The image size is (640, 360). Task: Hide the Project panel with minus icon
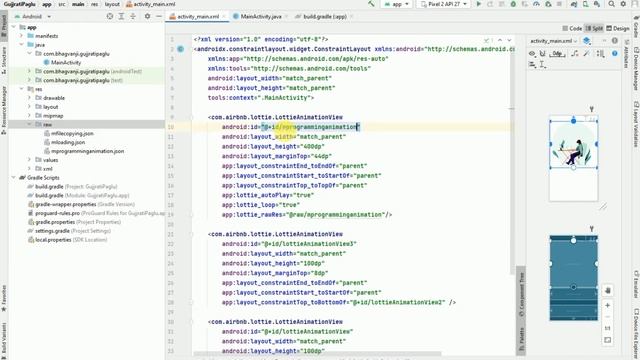(159, 16)
